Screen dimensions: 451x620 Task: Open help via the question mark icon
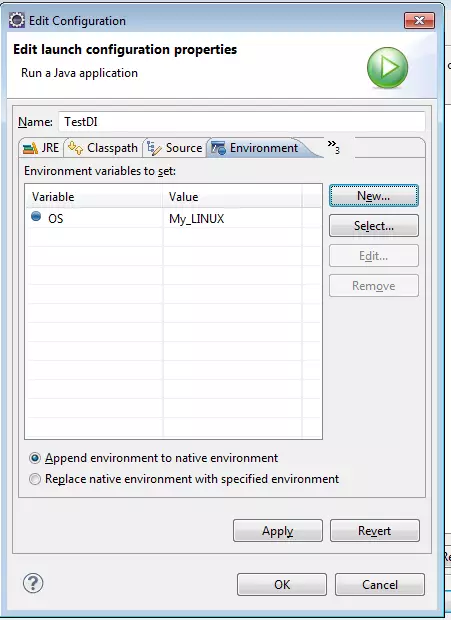(33, 583)
